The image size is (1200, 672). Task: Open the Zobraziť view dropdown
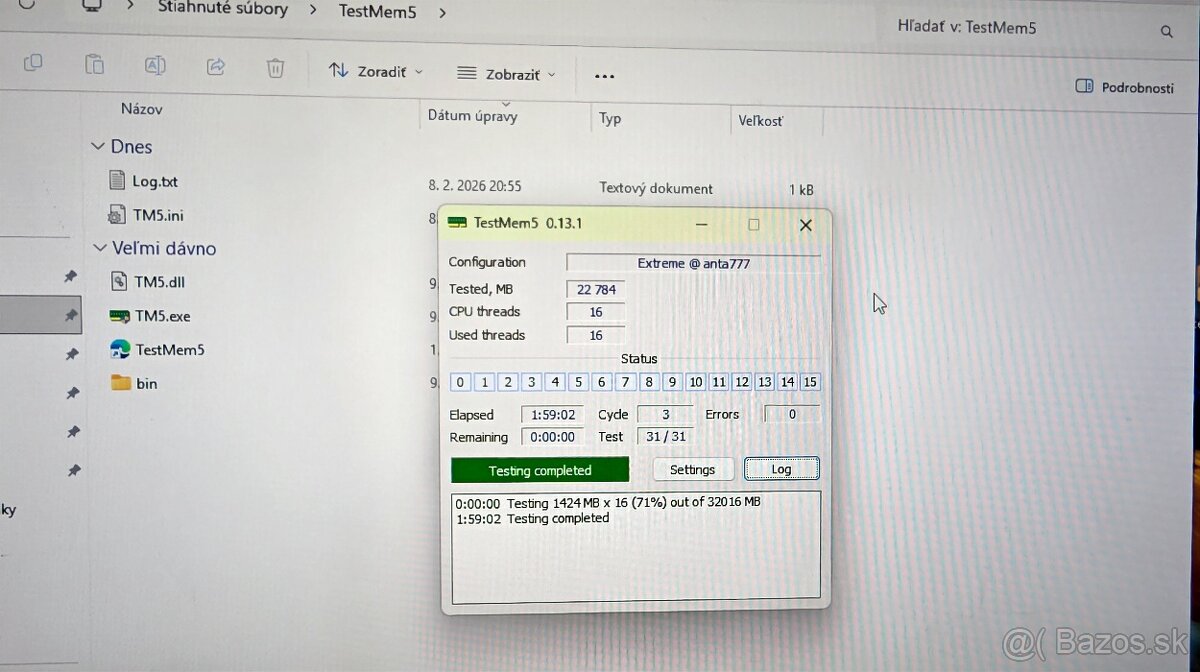click(505, 72)
